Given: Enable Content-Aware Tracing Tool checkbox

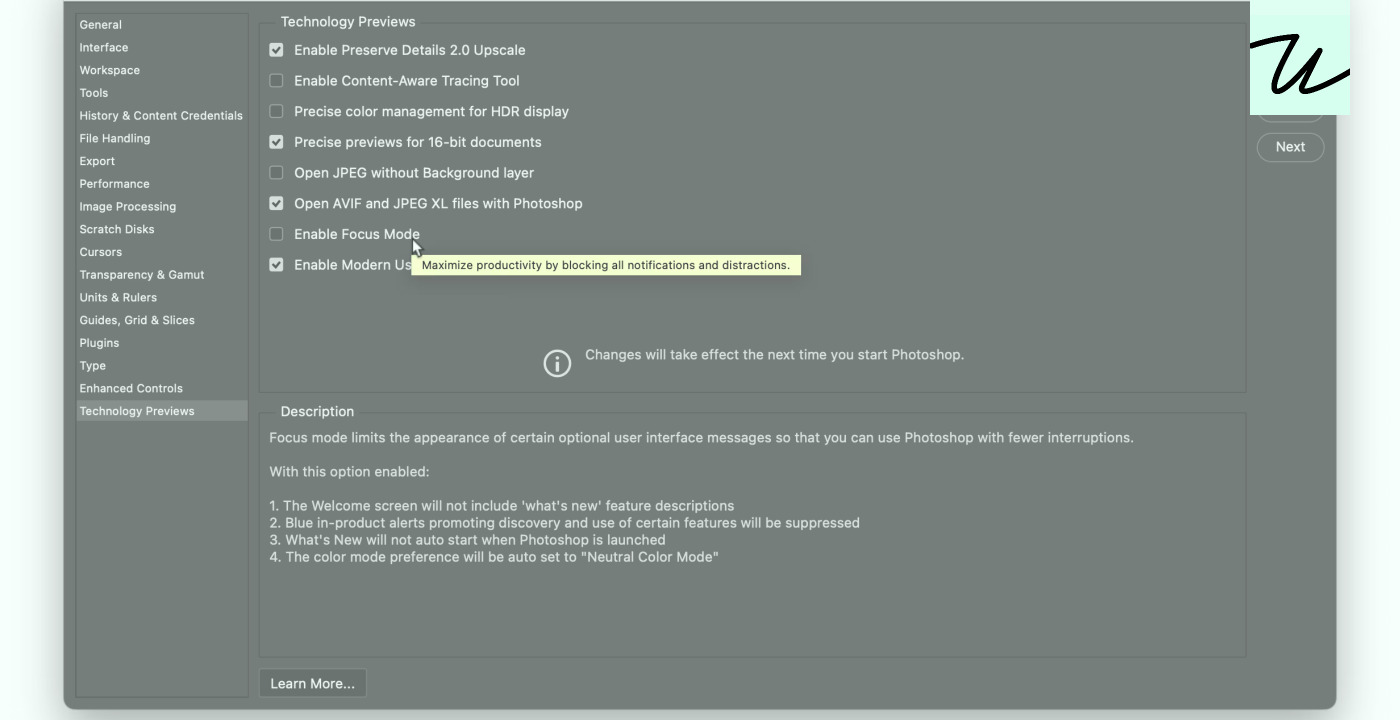Looking at the screenshot, I should (x=276, y=81).
